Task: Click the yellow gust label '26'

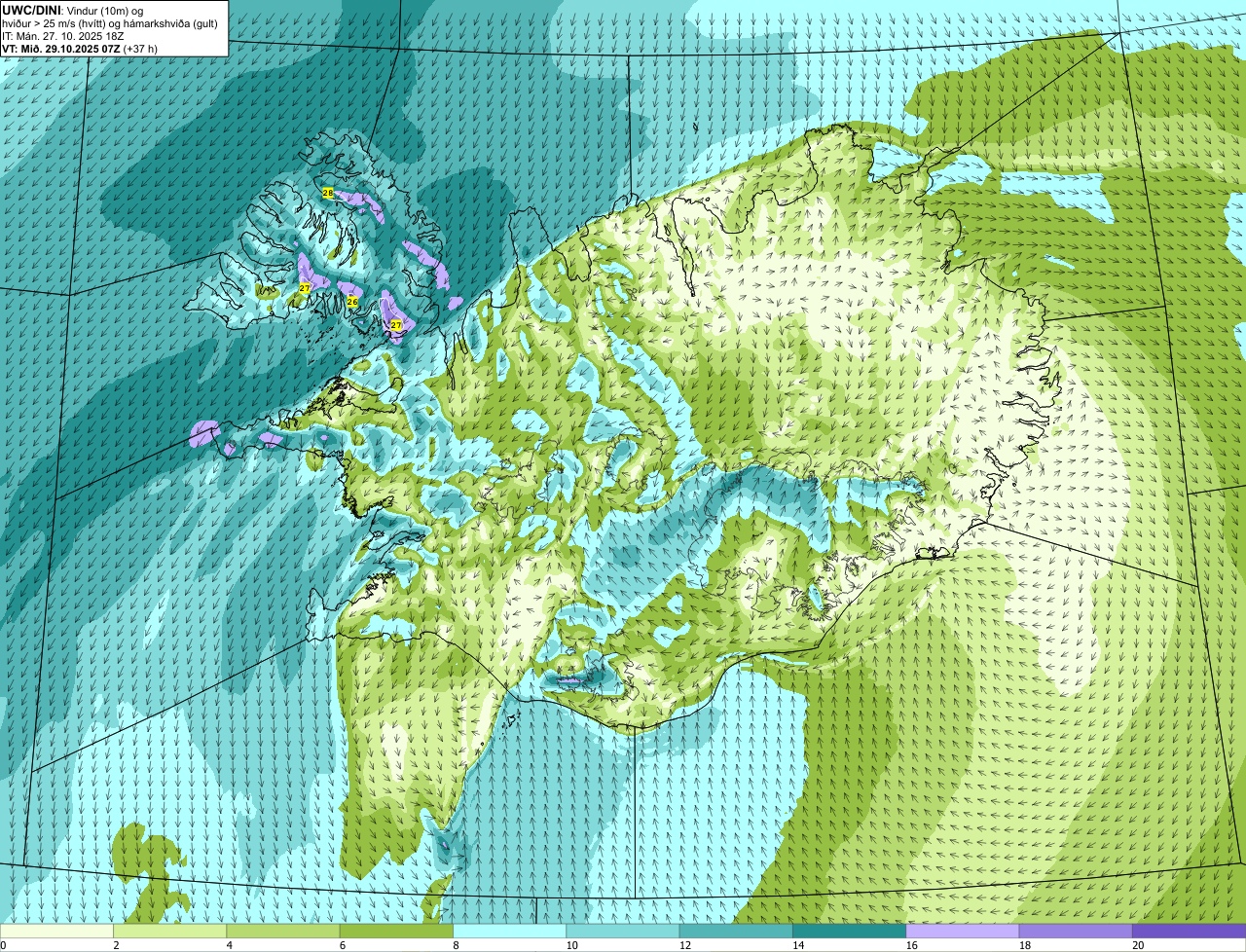Action: [352, 302]
